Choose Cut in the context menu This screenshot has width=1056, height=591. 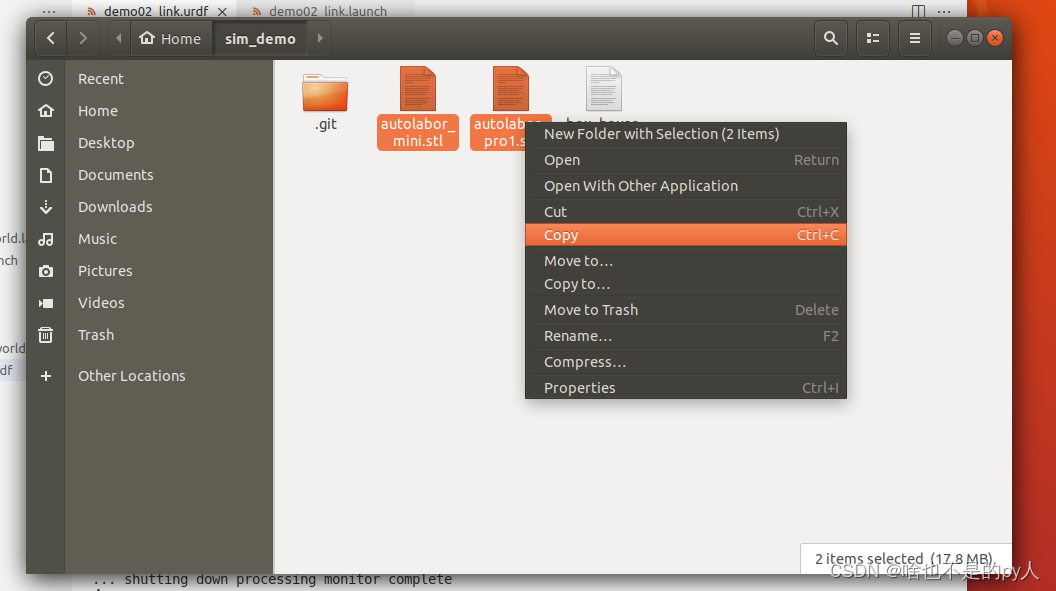point(686,212)
